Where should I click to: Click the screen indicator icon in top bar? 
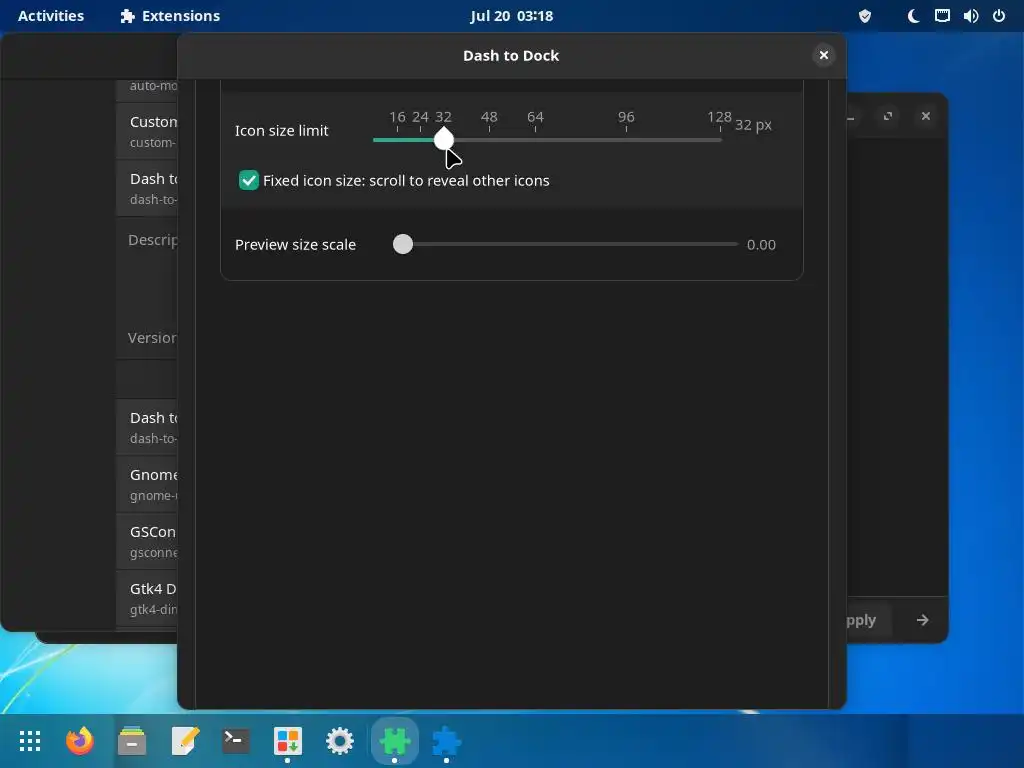942,16
